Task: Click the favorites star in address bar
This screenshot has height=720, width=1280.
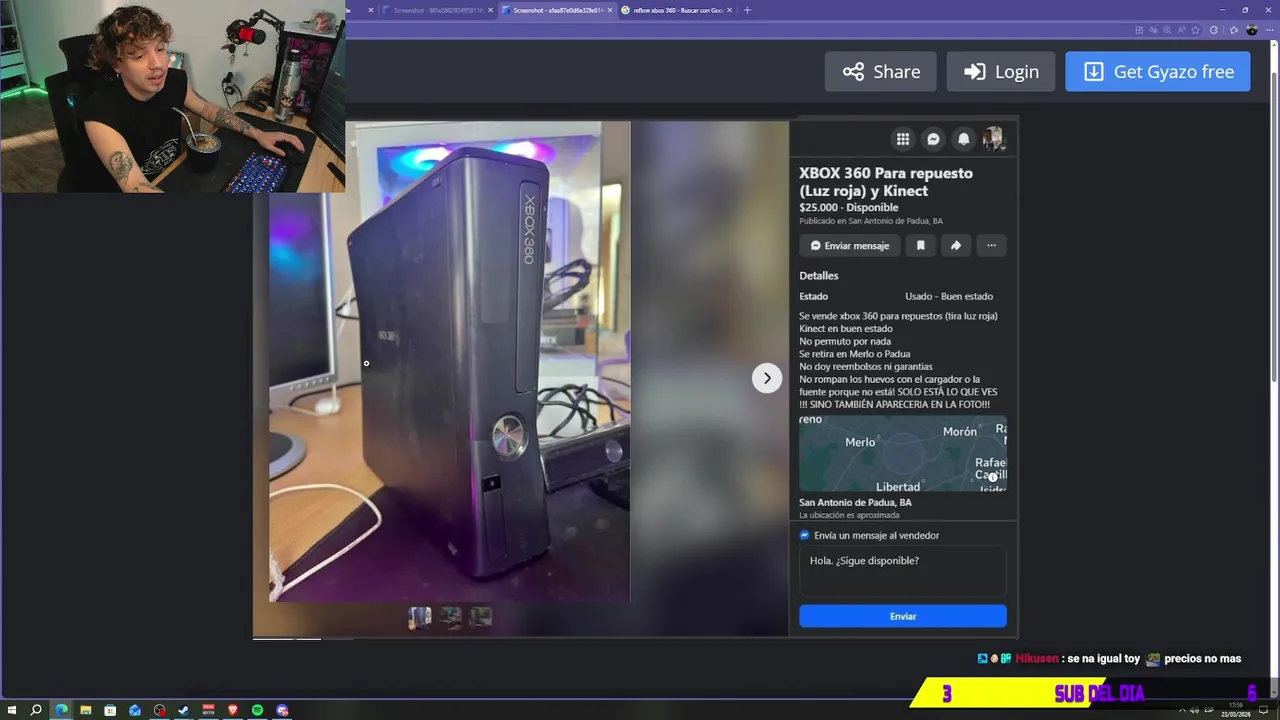Action: 1195,30
